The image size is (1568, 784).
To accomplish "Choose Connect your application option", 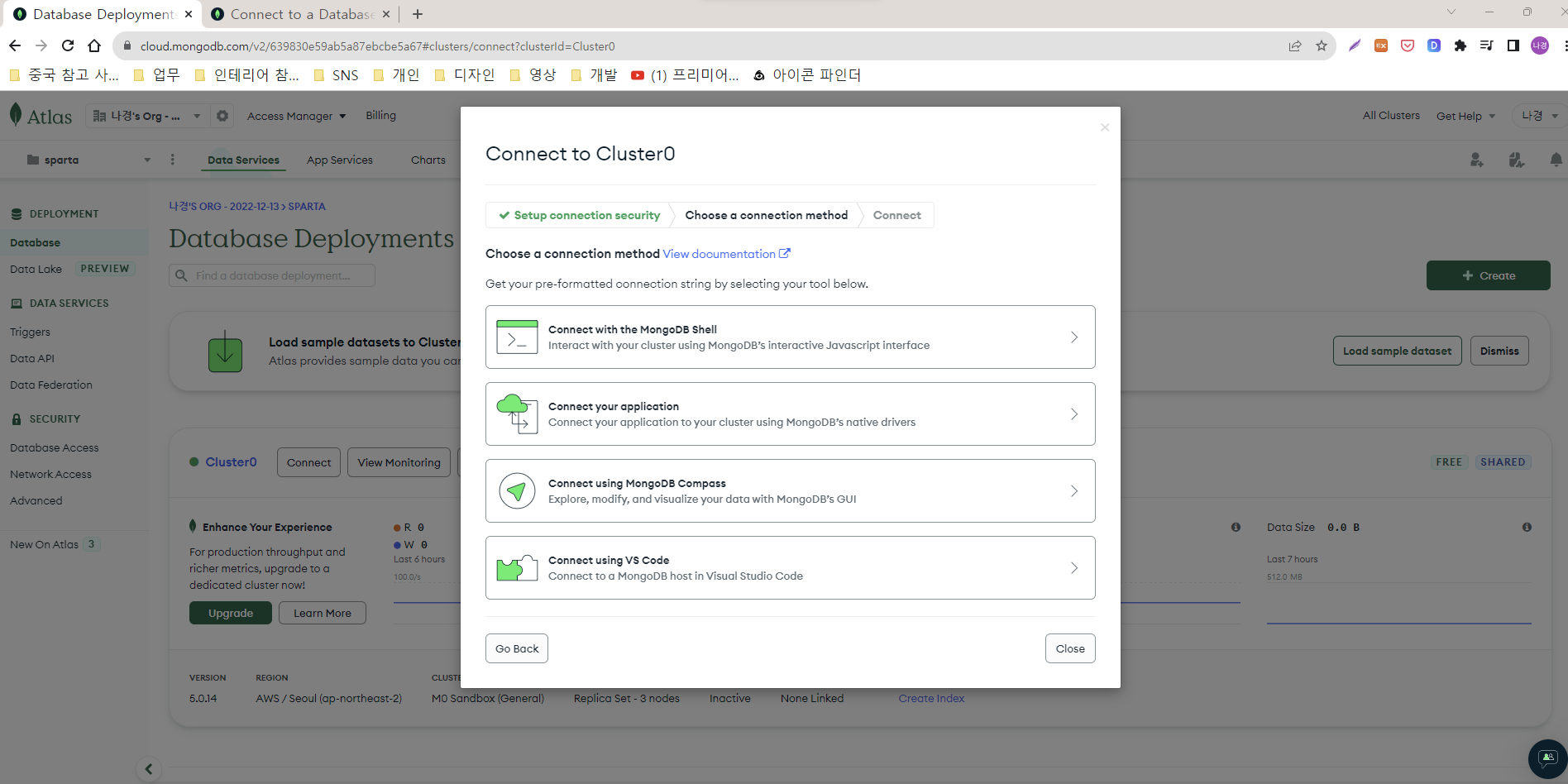I will pos(790,414).
